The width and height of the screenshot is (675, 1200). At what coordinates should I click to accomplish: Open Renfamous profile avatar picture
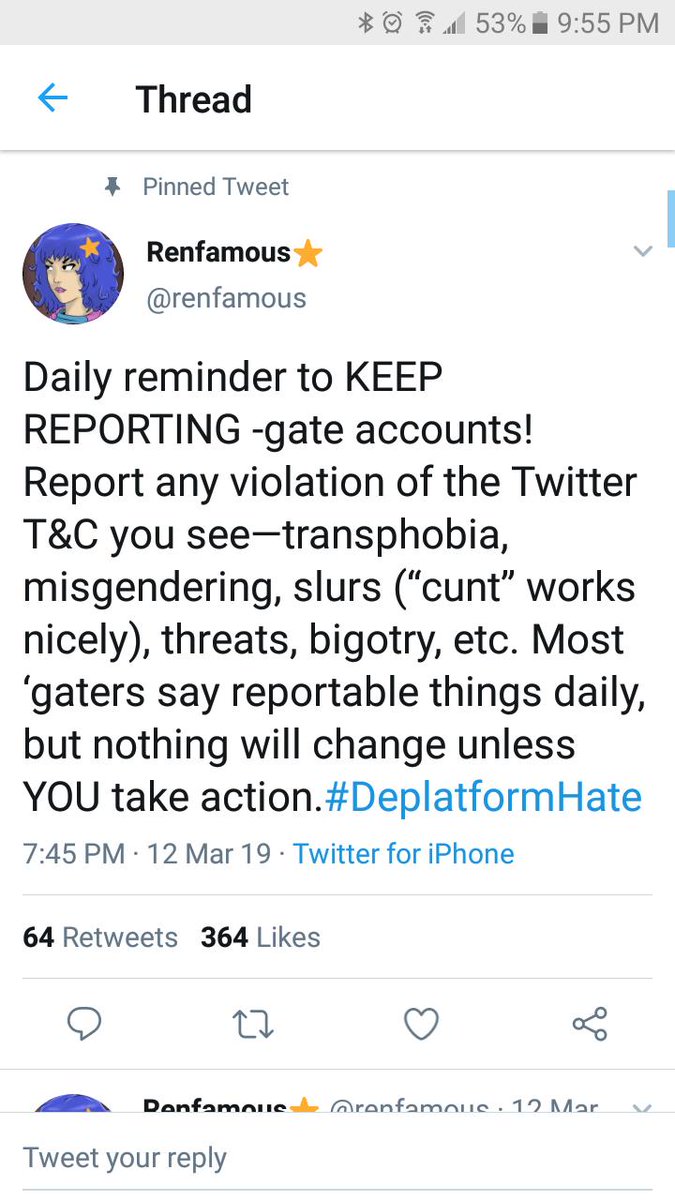(x=73, y=274)
